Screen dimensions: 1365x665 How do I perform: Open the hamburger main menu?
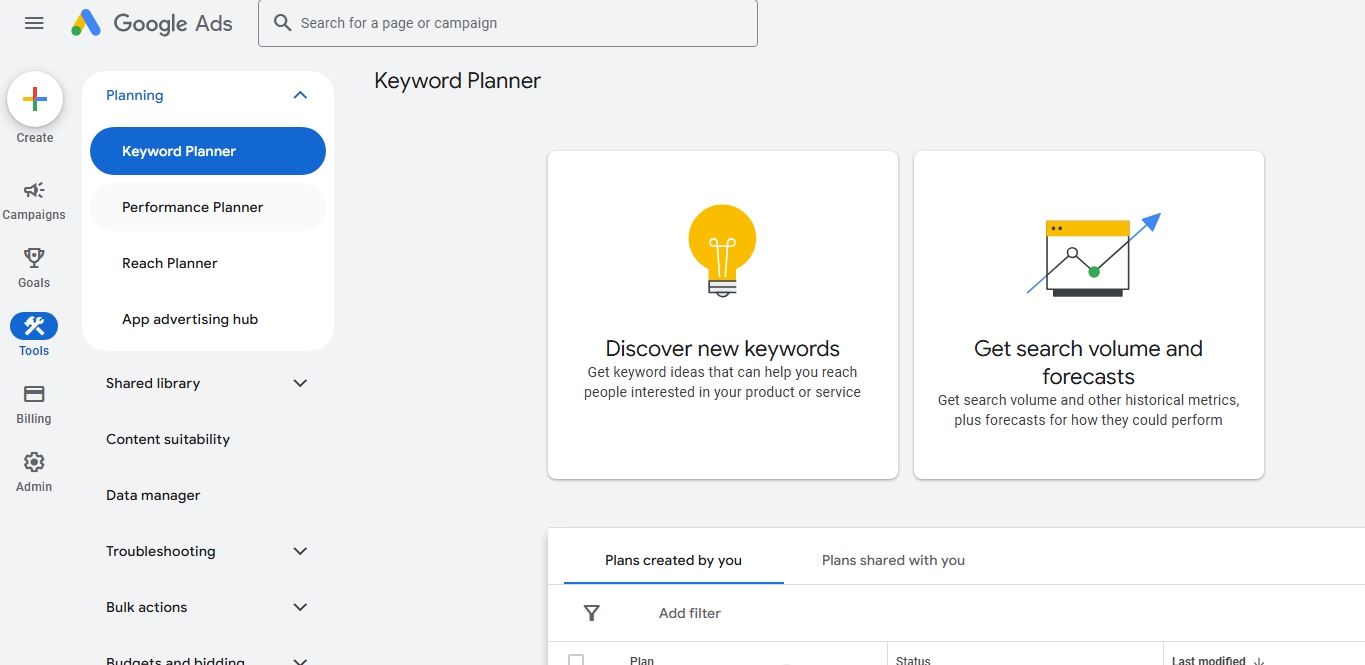pos(34,23)
